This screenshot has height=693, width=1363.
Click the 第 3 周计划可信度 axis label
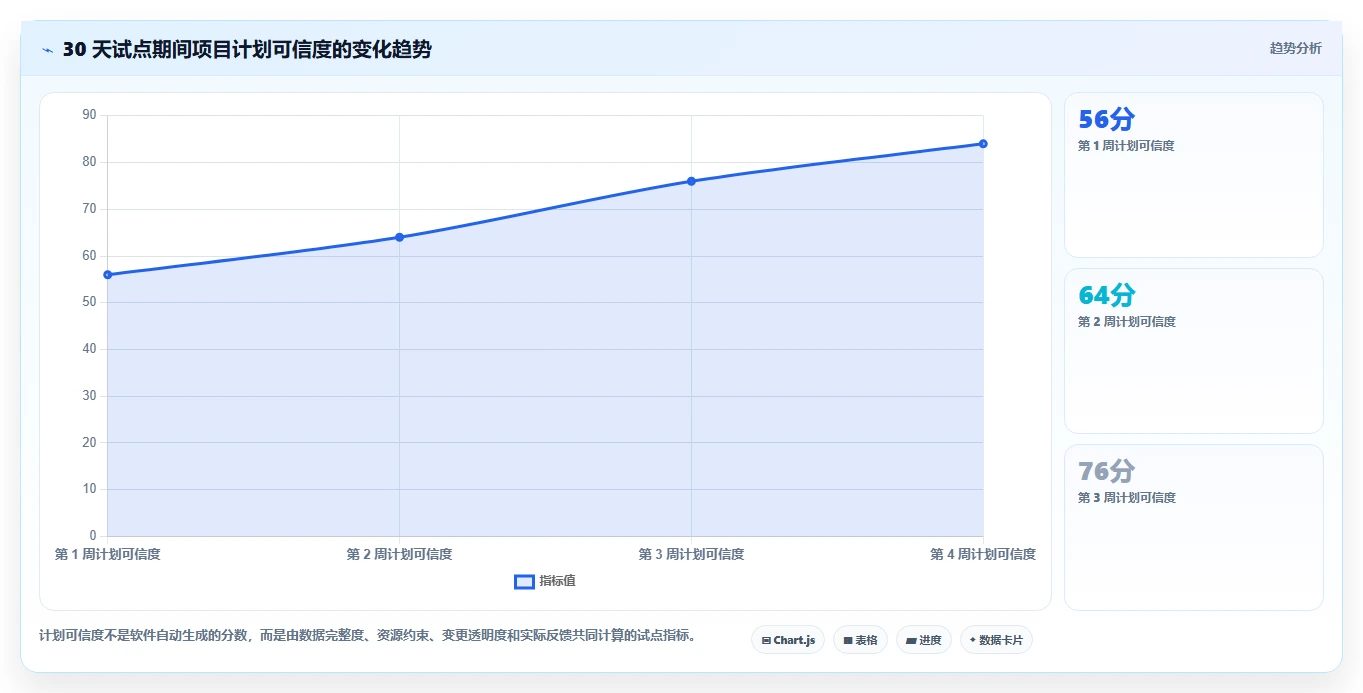coord(691,554)
